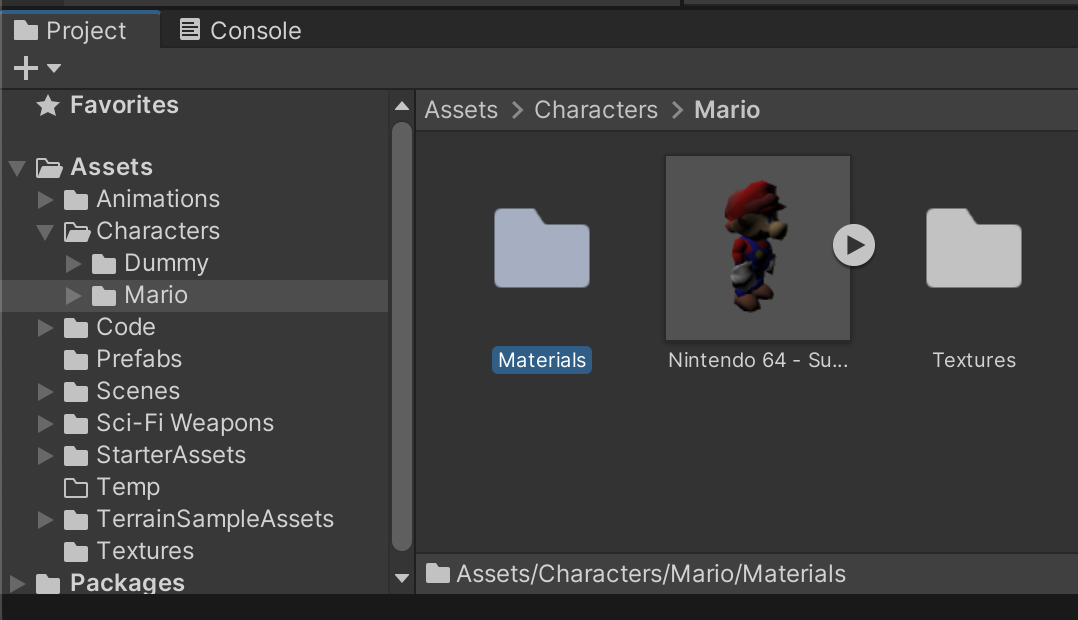
Task: Collapse the Characters folder tree arrow
Action: (45, 232)
